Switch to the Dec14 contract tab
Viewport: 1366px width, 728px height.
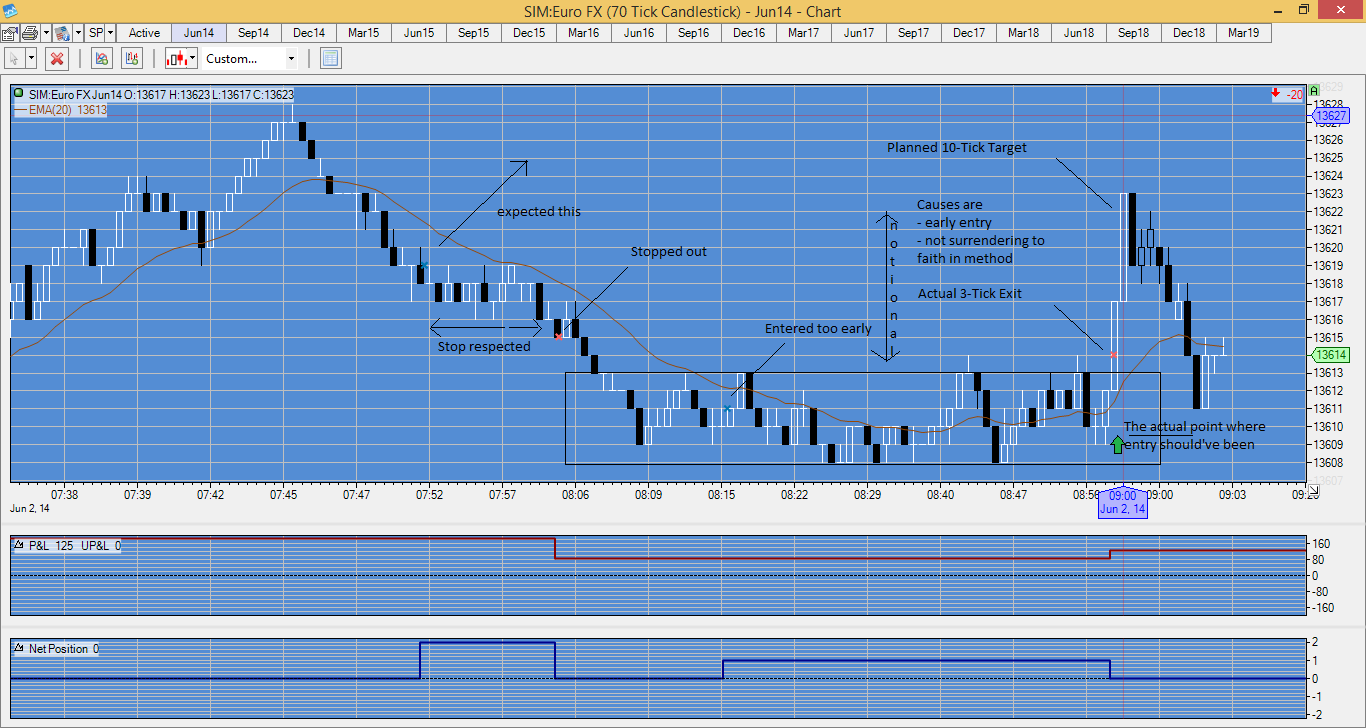click(309, 33)
